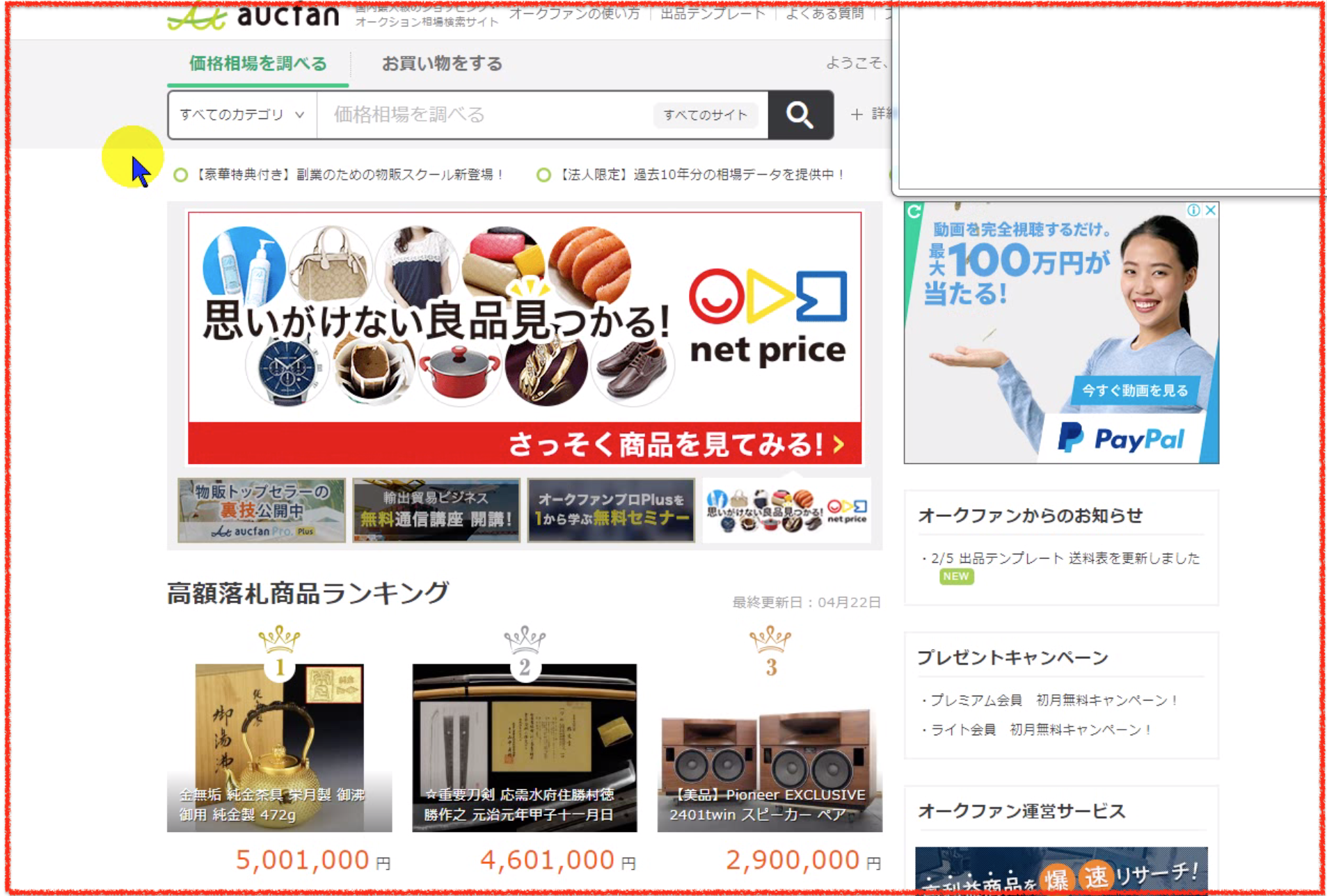The width and height of the screenshot is (1327, 896).
Task: Open the すべてのサイト site selector
Action: (705, 115)
